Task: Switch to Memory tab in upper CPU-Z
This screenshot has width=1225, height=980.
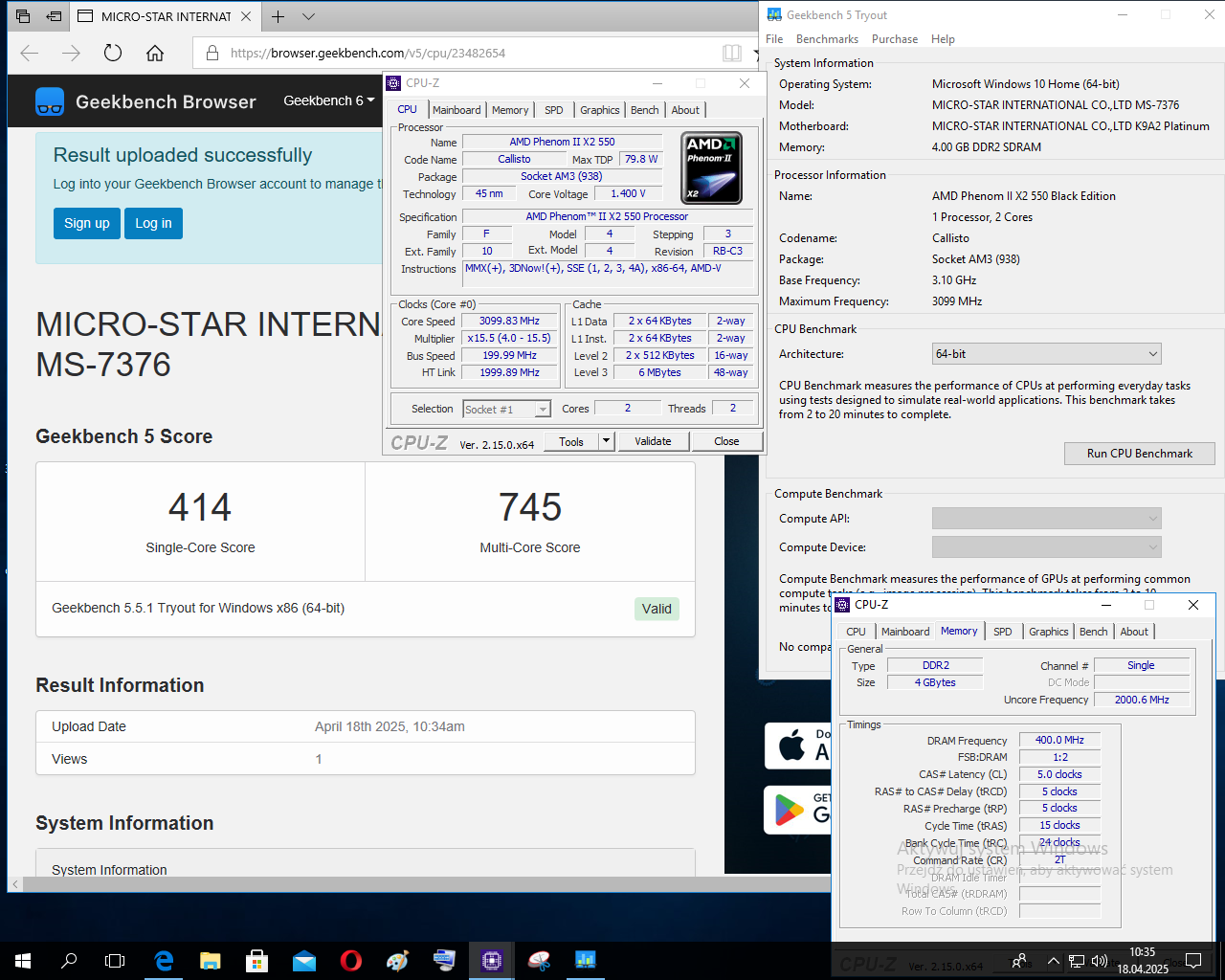Action: tap(510, 110)
